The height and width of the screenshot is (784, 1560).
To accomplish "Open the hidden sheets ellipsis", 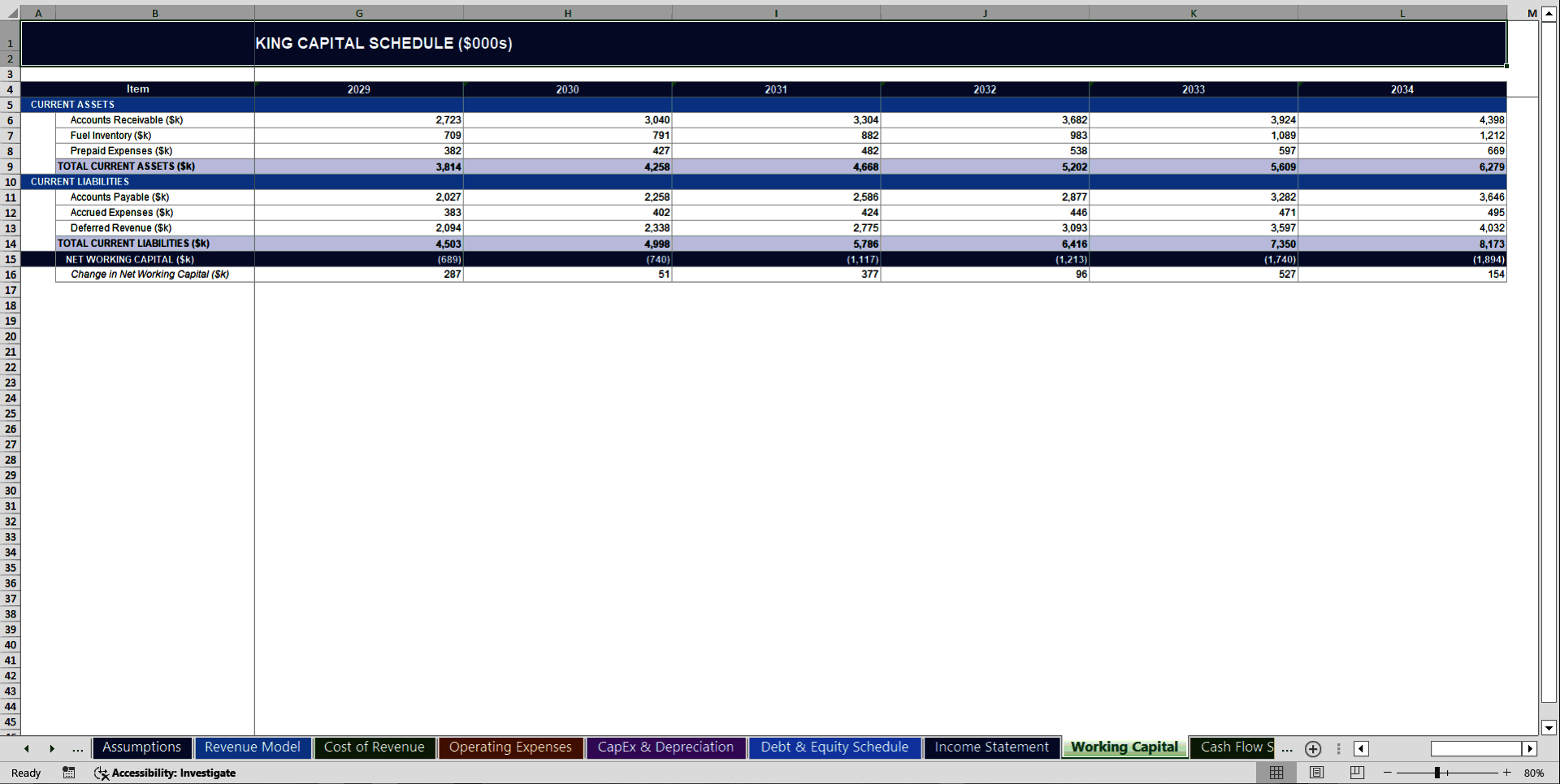I will (1286, 750).
